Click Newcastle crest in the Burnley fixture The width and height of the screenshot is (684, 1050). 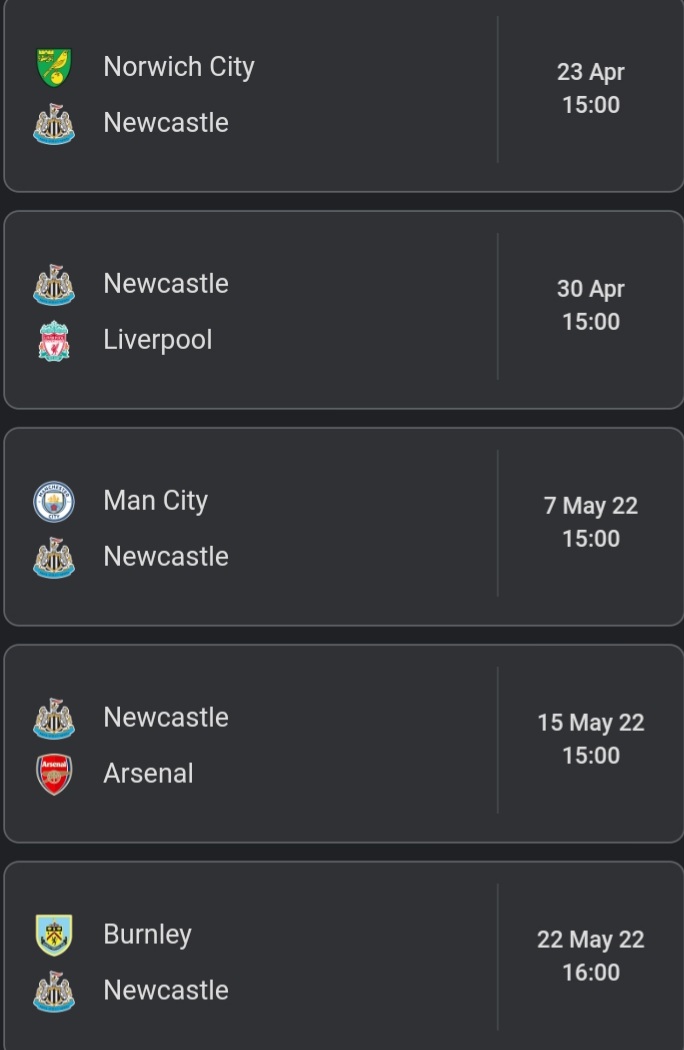pos(54,991)
